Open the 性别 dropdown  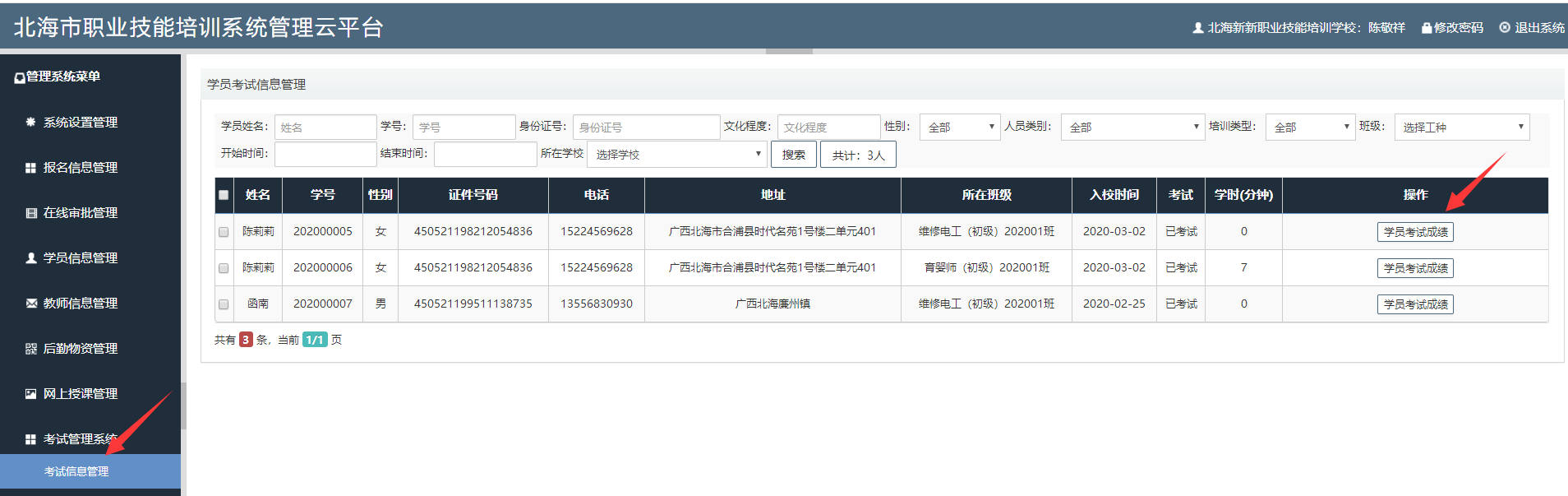coord(959,127)
